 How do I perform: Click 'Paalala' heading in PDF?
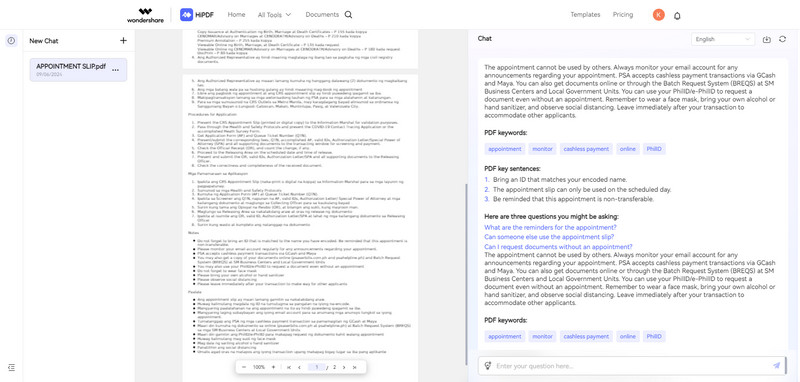point(194,292)
